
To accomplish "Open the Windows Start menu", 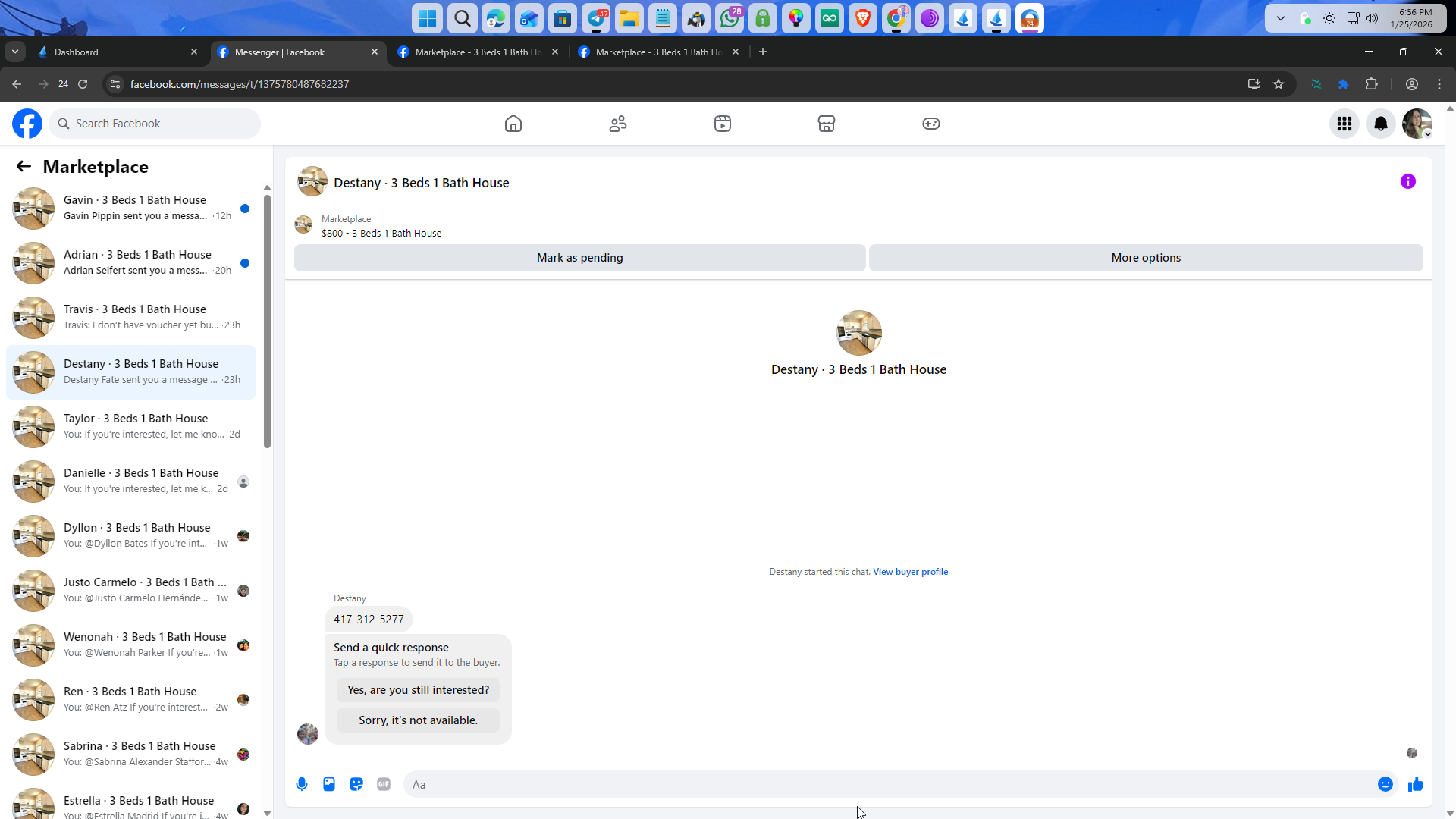I will click(428, 18).
